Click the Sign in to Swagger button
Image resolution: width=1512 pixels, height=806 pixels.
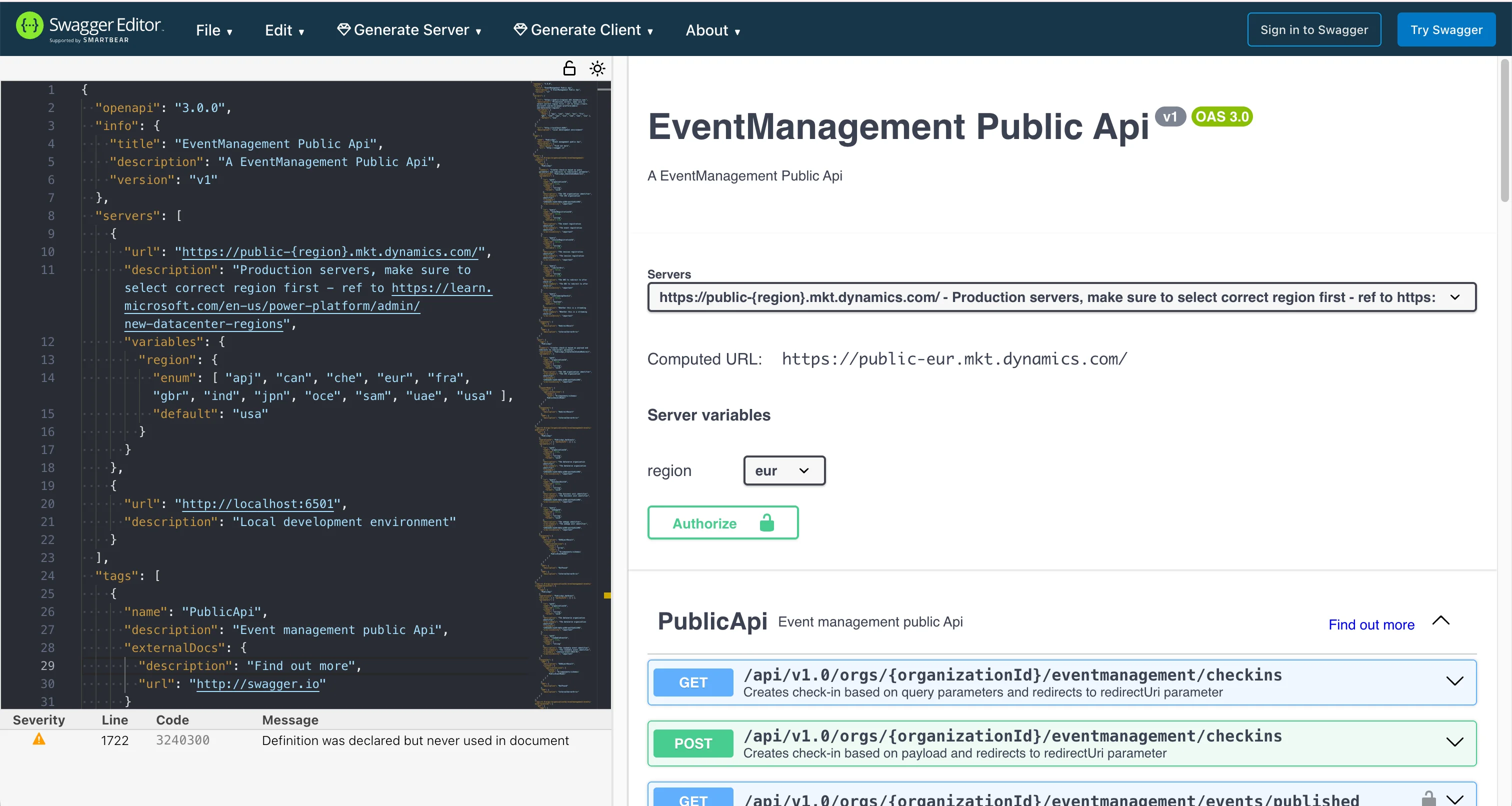coord(1313,29)
